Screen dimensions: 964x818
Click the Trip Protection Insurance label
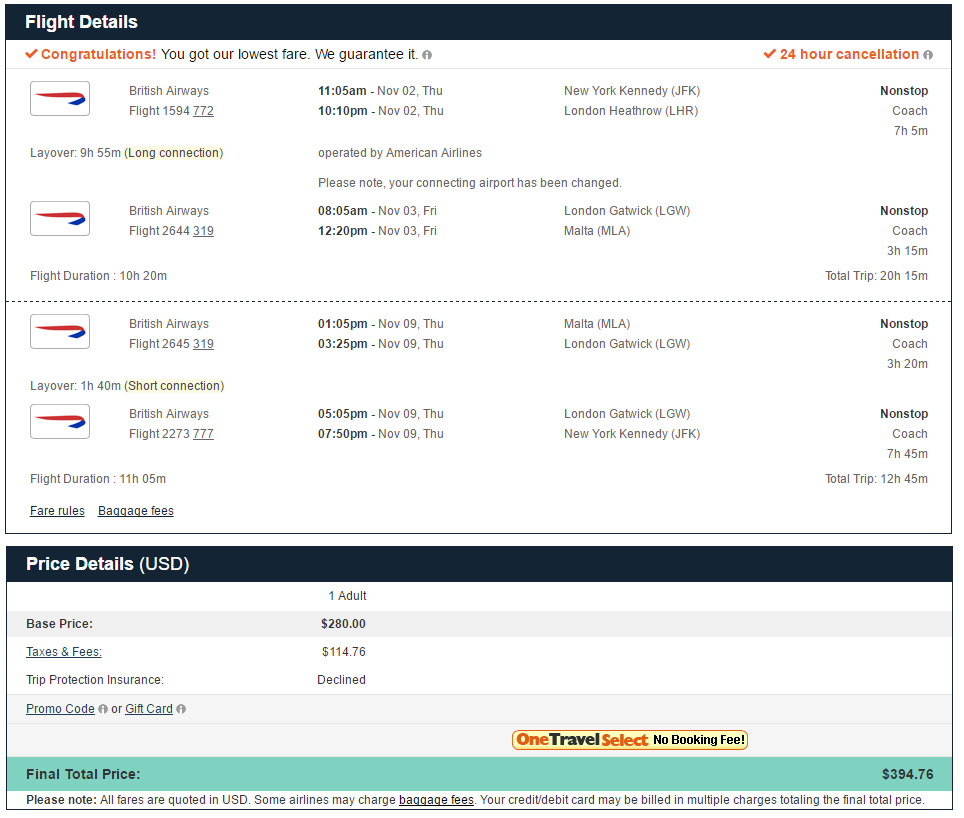(95, 679)
